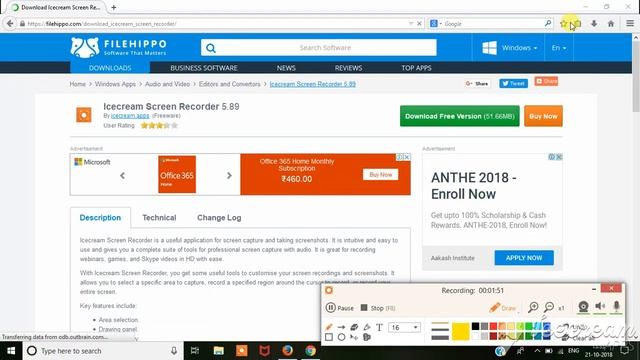Open the DOWNLOADS nav item
The image size is (640, 360).
[x=110, y=68]
